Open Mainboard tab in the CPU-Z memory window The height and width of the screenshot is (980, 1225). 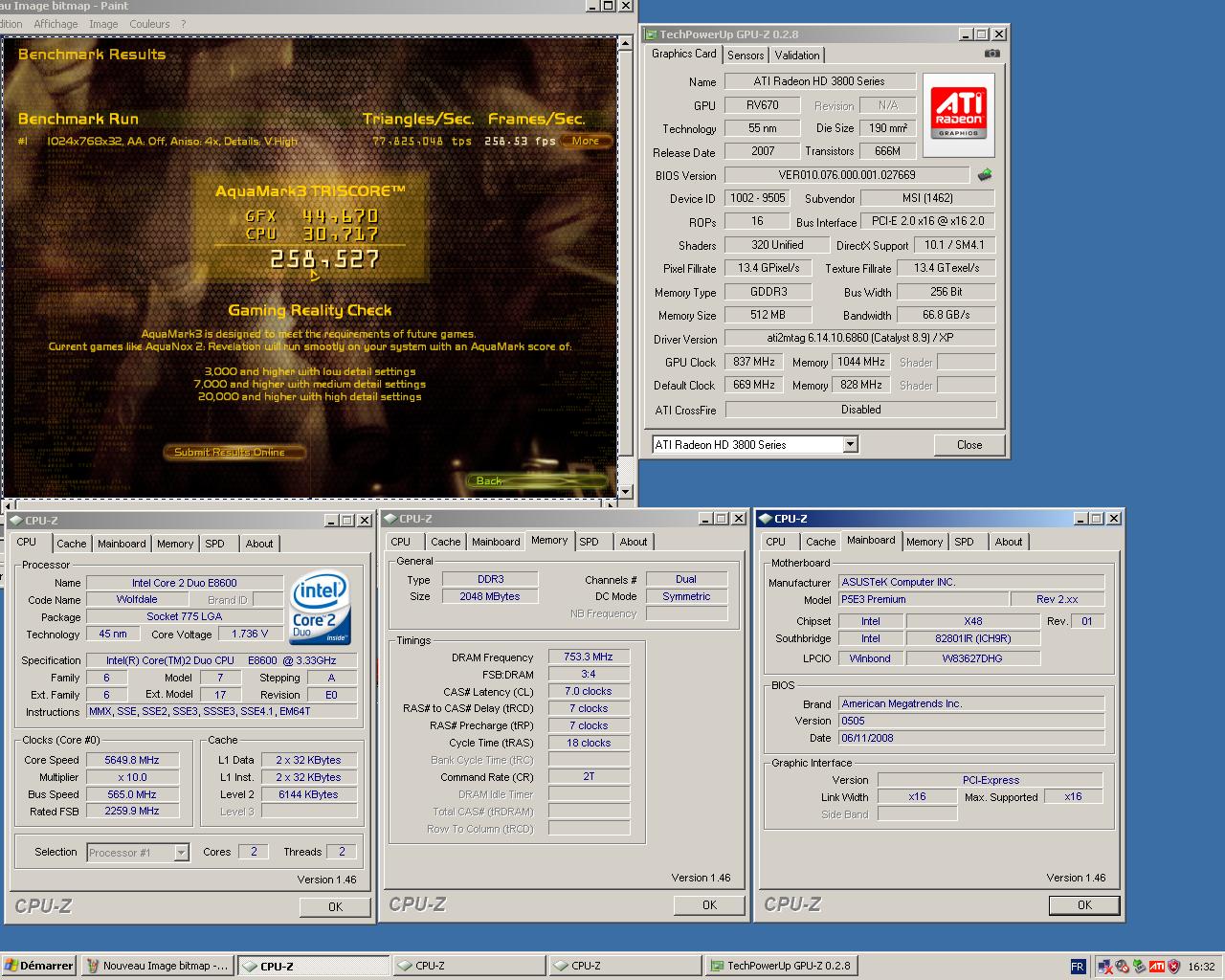tap(496, 542)
